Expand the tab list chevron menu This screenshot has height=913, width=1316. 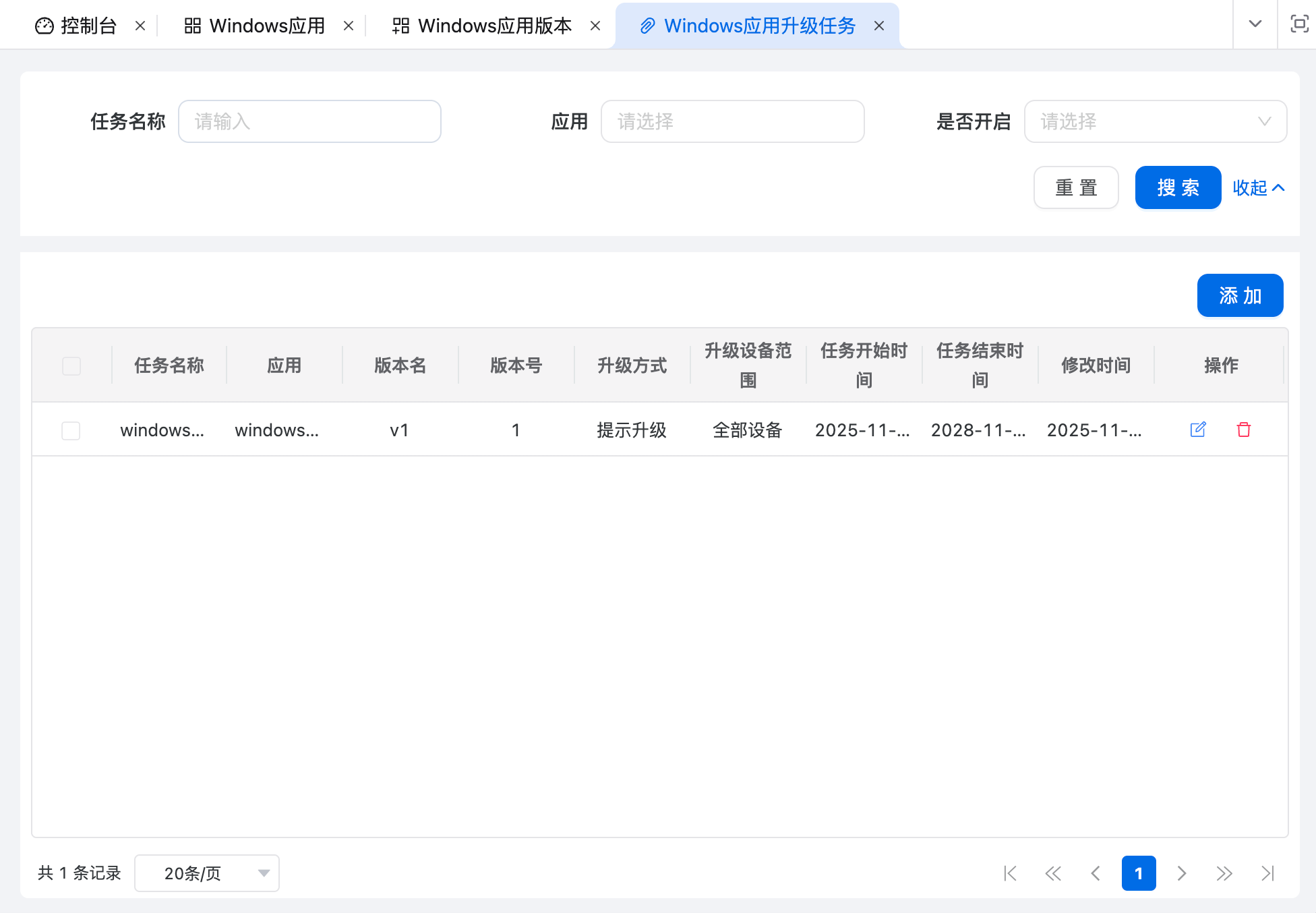point(1255,24)
